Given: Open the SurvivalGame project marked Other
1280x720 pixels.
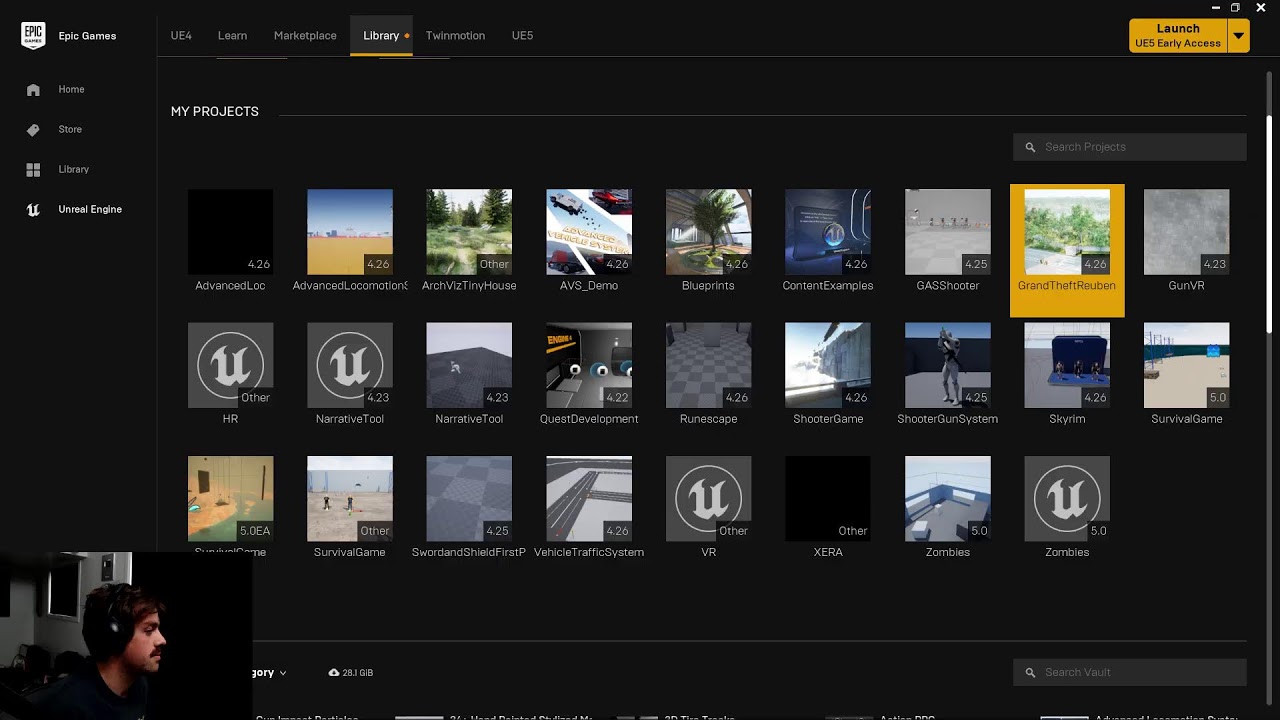Looking at the screenshot, I should tap(350, 499).
